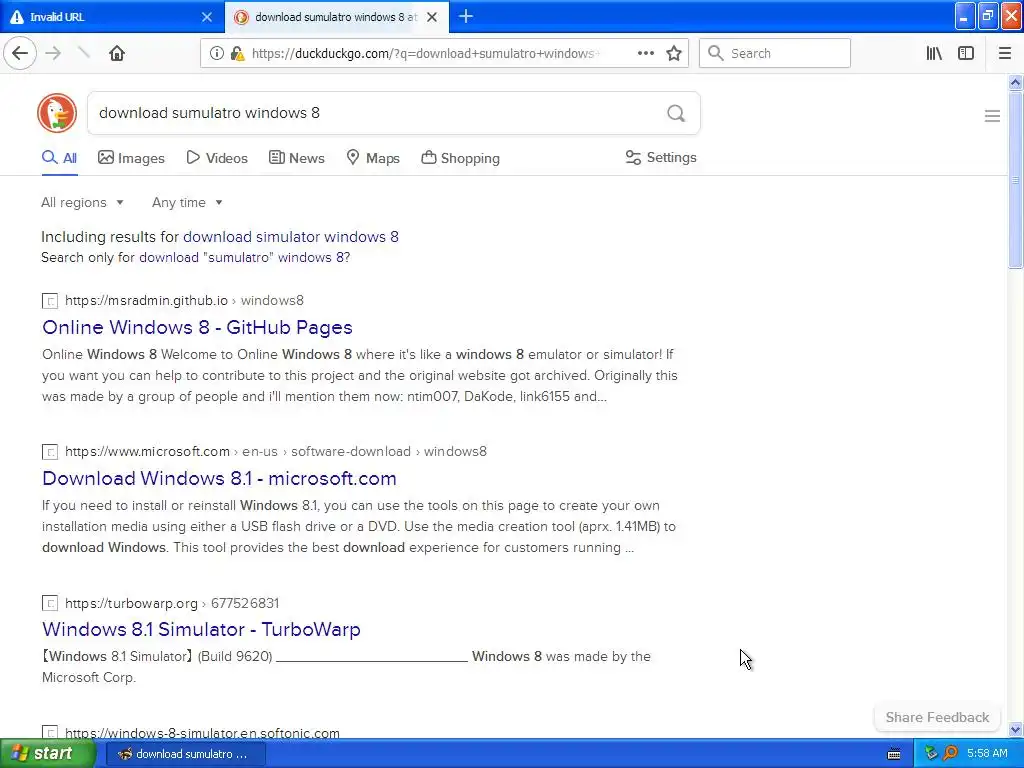
Task: Open the Windows Start button
Action: 47,754
